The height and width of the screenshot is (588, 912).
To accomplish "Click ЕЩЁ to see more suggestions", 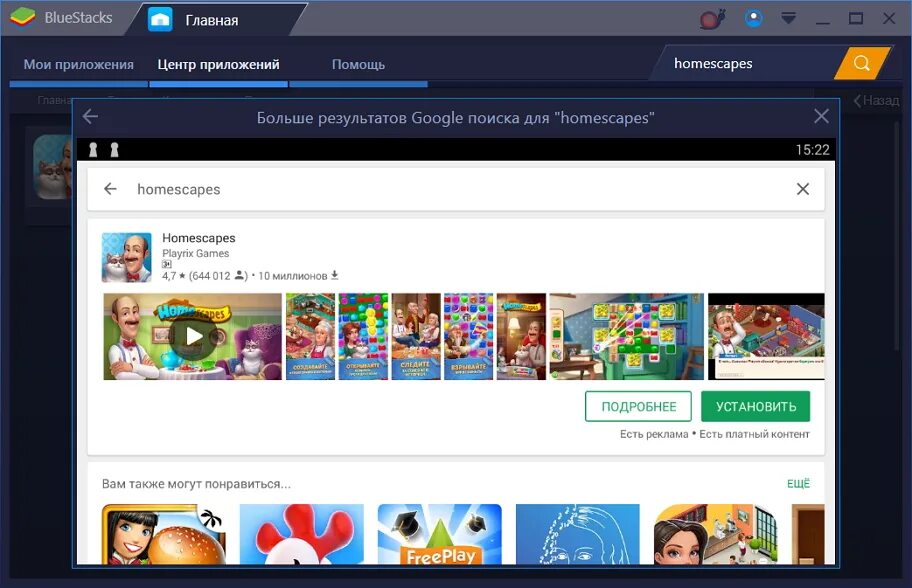I will (x=799, y=483).
